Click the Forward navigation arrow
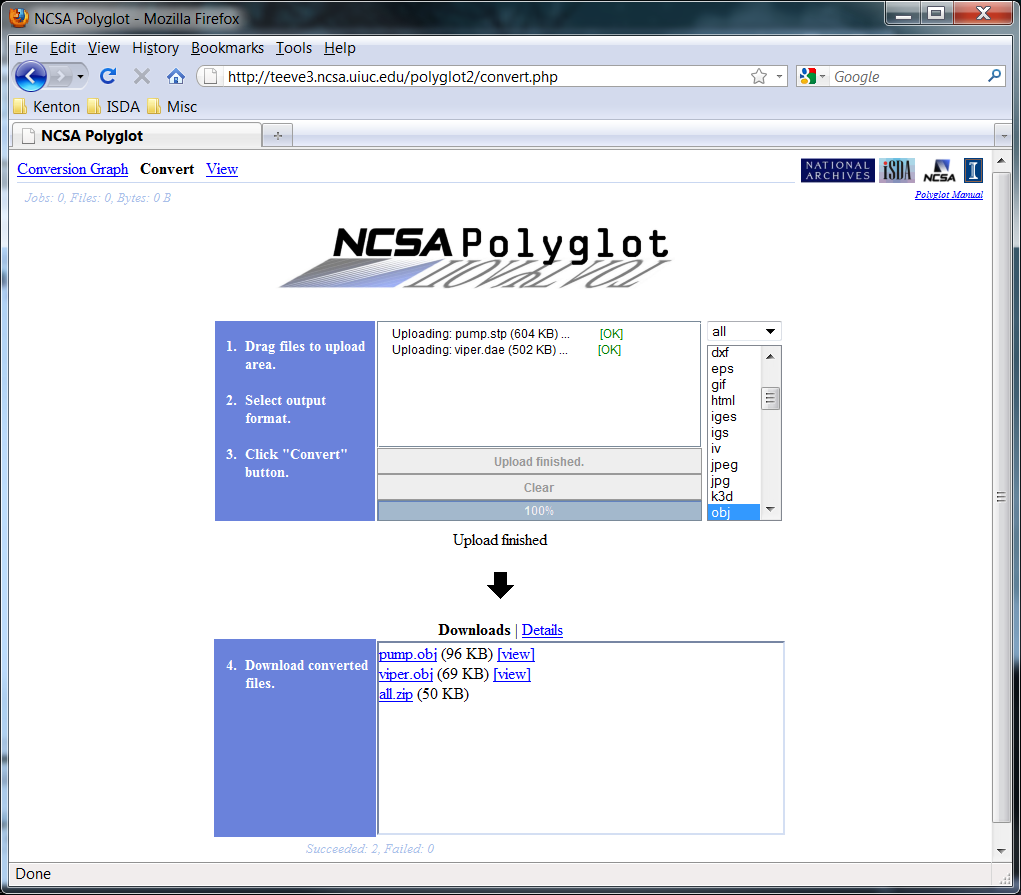The image size is (1021, 895). 60,77
